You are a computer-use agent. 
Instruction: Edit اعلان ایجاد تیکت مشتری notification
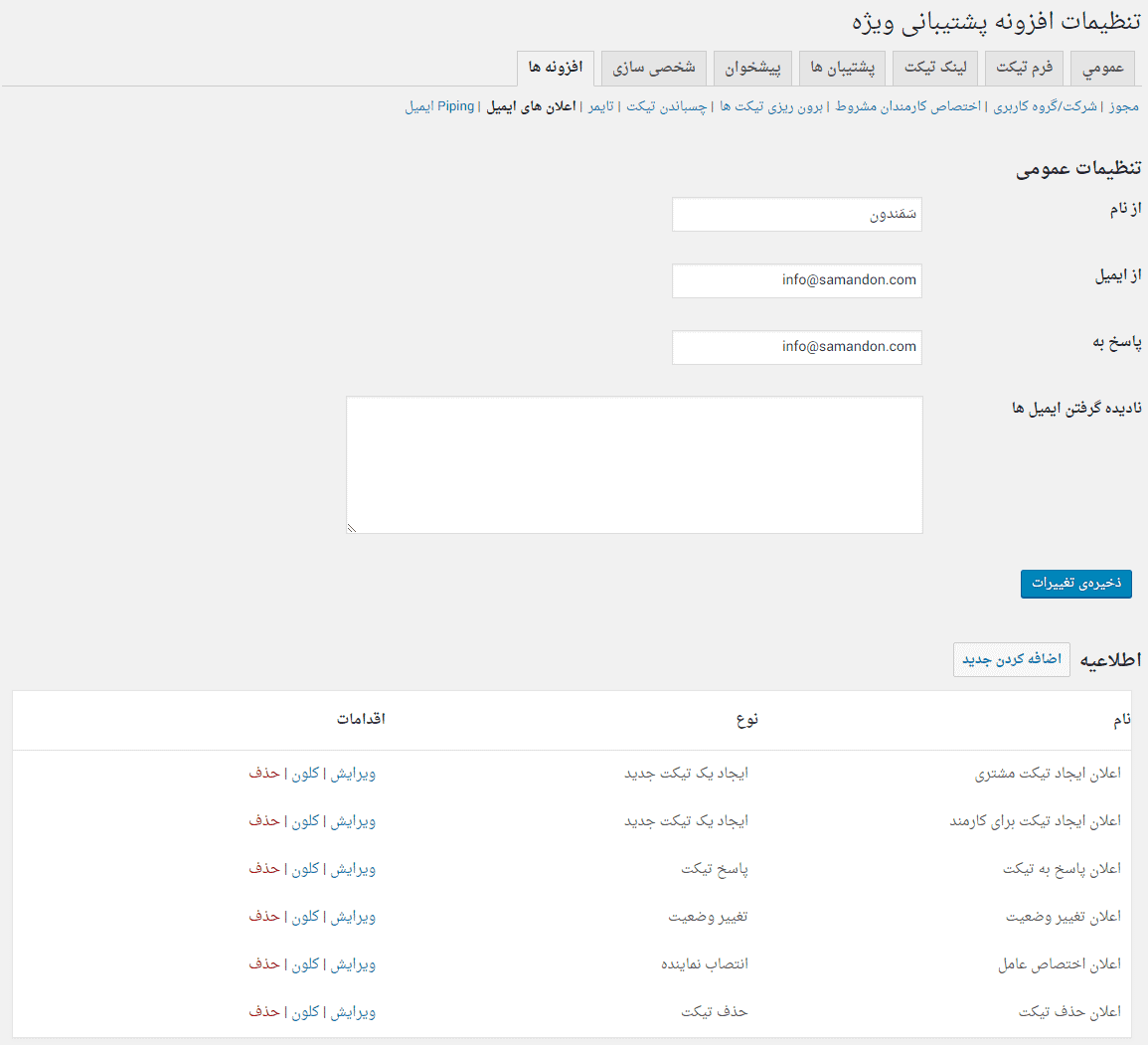[x=353, y=774]
